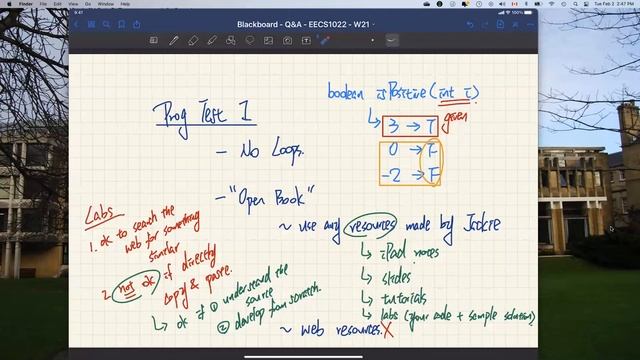Screen dimensions: 640x360
Task: Undo the last stroke
Action: (x=470, y=25)
